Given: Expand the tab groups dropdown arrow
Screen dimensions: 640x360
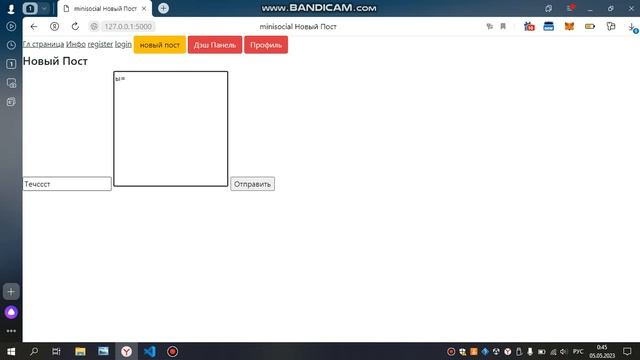Looking at the screenshot, I should tap(44, 8).
